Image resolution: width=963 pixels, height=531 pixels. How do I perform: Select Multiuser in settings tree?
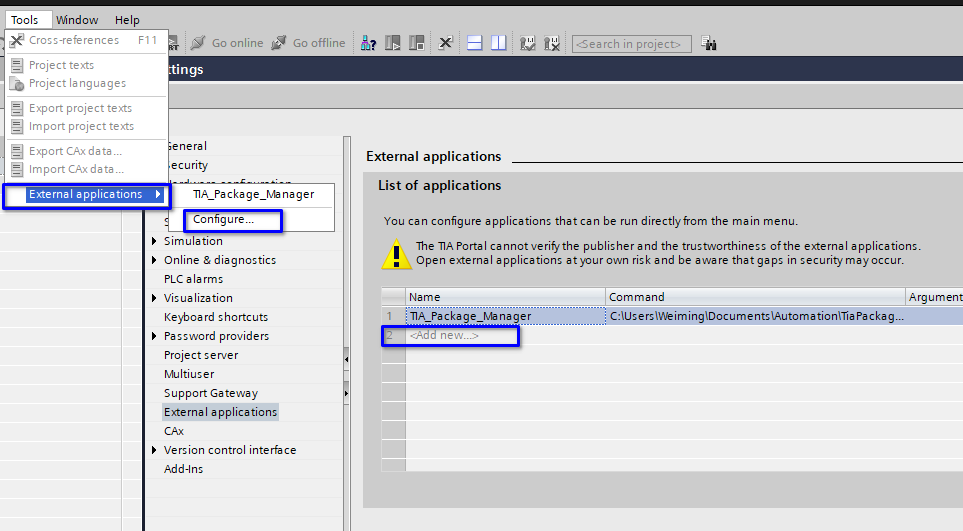[x=189, y=374]
